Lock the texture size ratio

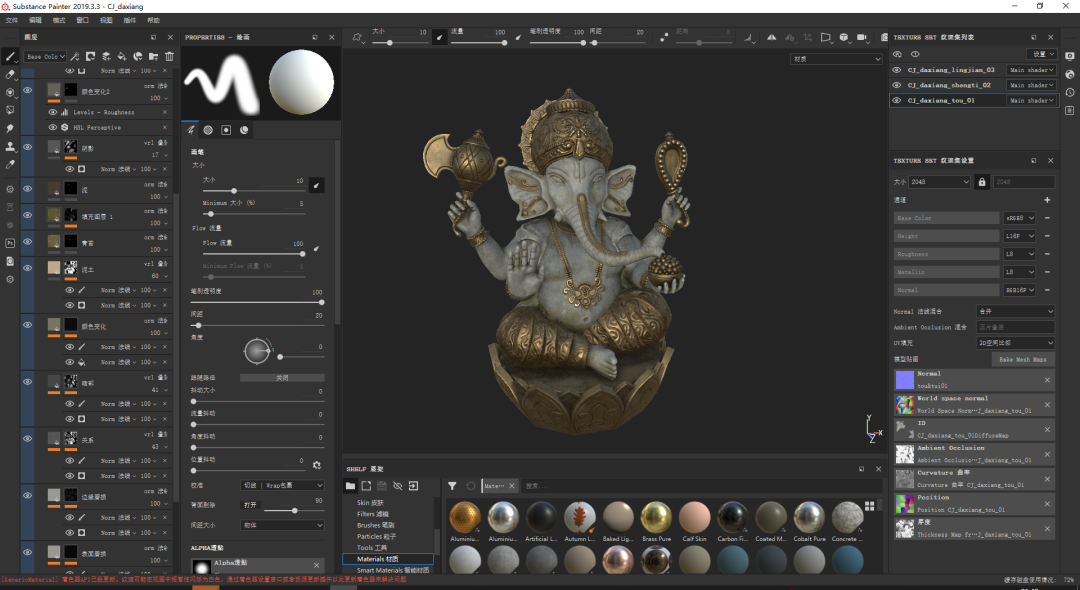(982, 182)
